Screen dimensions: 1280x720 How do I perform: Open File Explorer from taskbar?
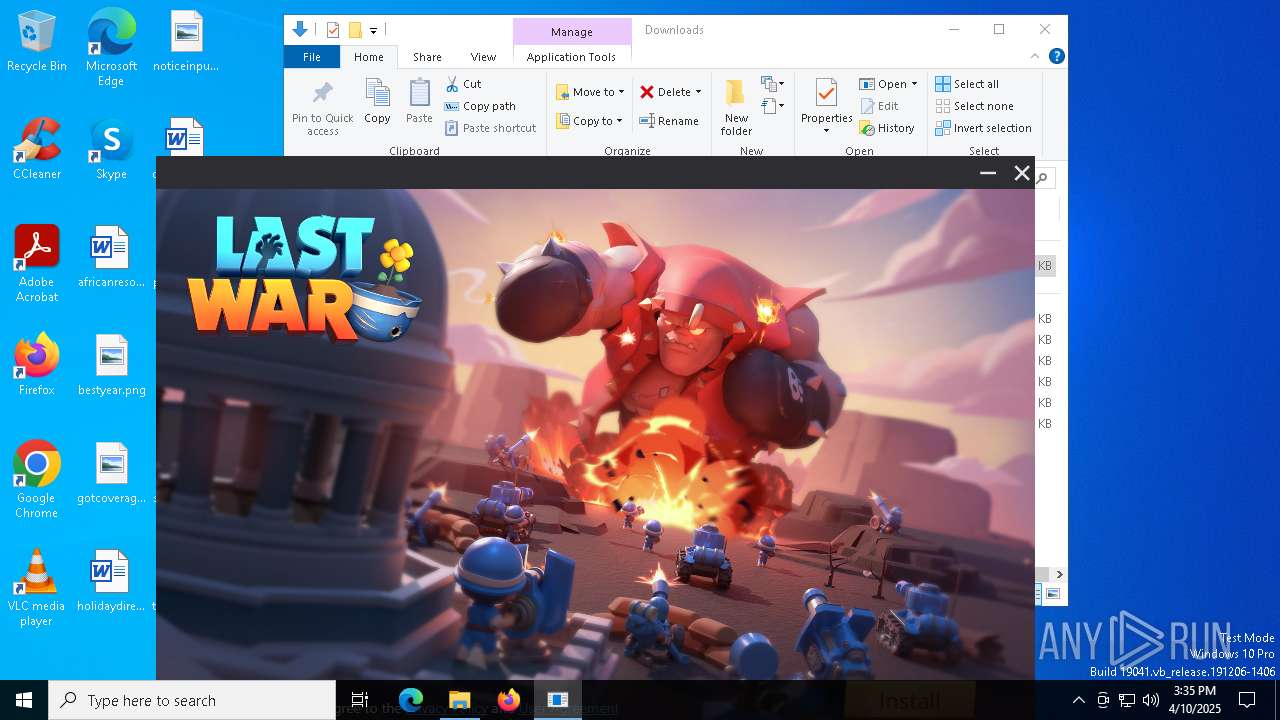point(460,700)
